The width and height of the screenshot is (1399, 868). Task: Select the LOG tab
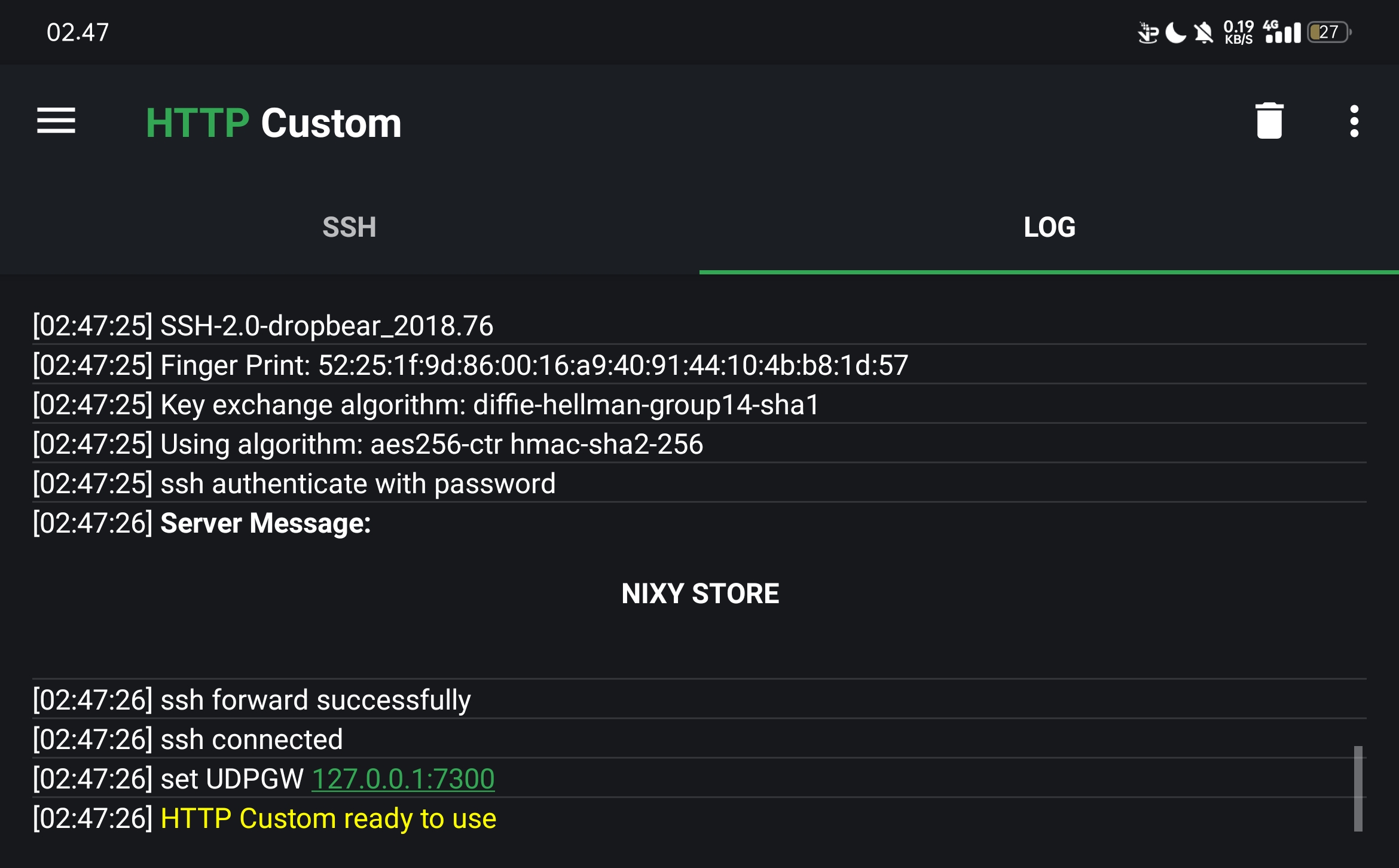[1049, 227]
